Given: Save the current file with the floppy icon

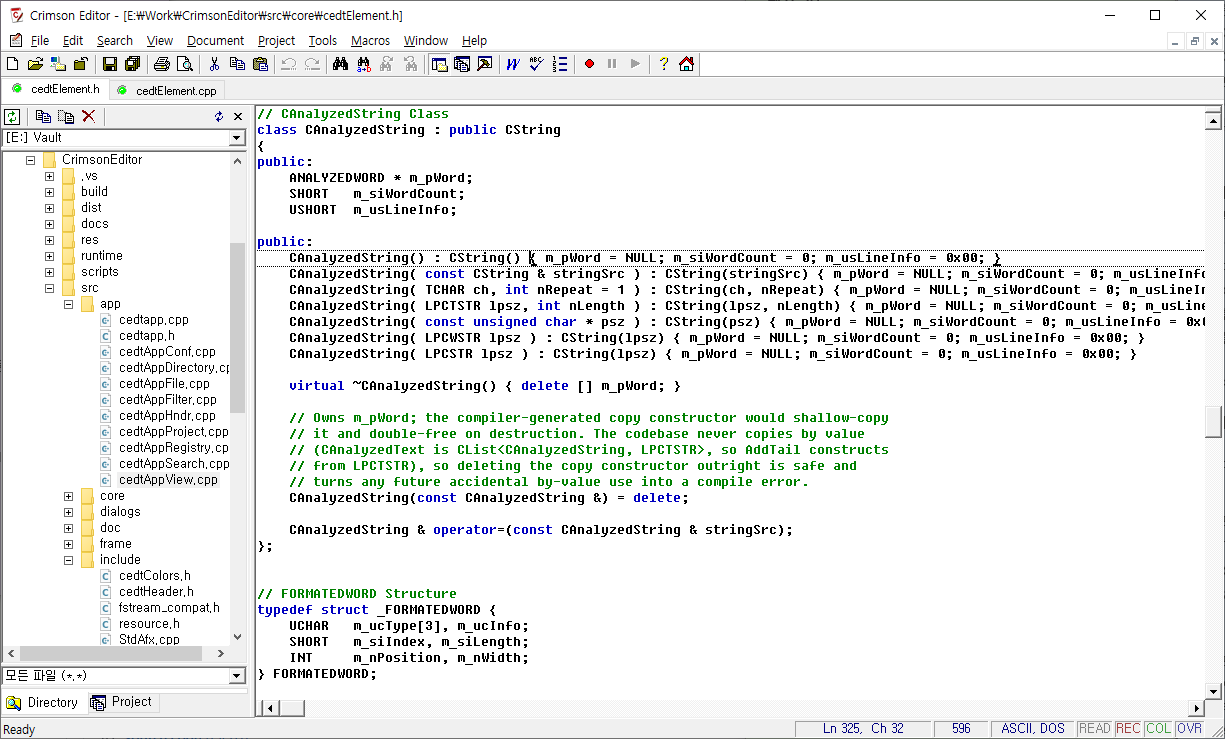Looking at the screenshot, I should pyautogui.click(x=110, y=64).
